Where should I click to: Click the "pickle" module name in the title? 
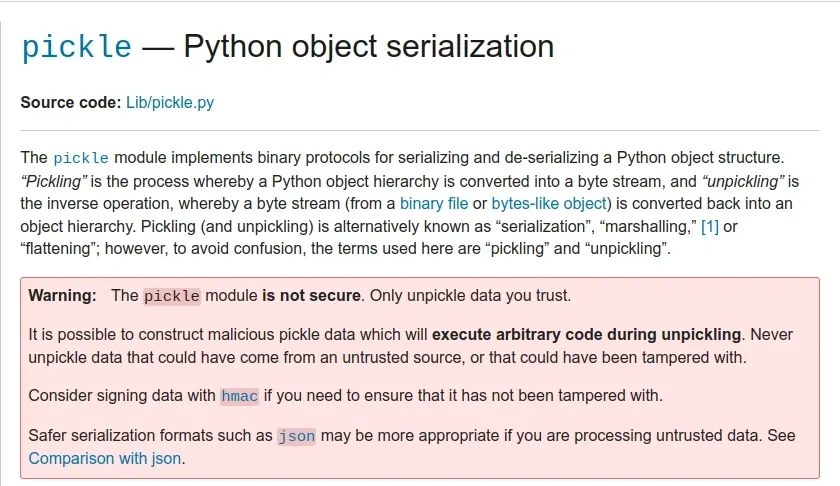tap(76, 47)
